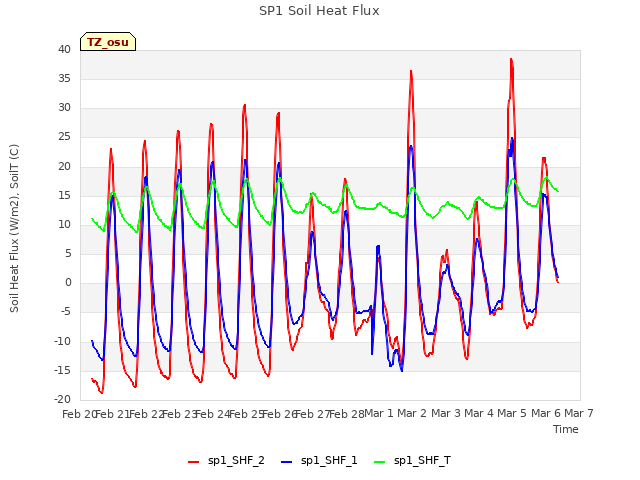Click the y-axis label Soil Heat Flux (W/m2), SoilT (C)
Viewport: 640px width, 480px height.
tap(14, 228)
